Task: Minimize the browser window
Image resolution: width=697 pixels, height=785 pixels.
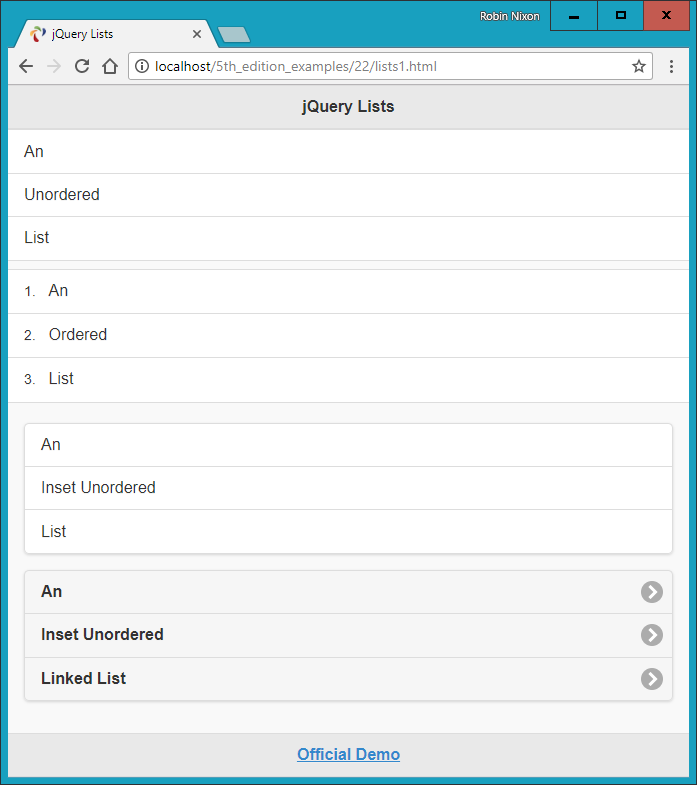Action: tap(574, 16)
